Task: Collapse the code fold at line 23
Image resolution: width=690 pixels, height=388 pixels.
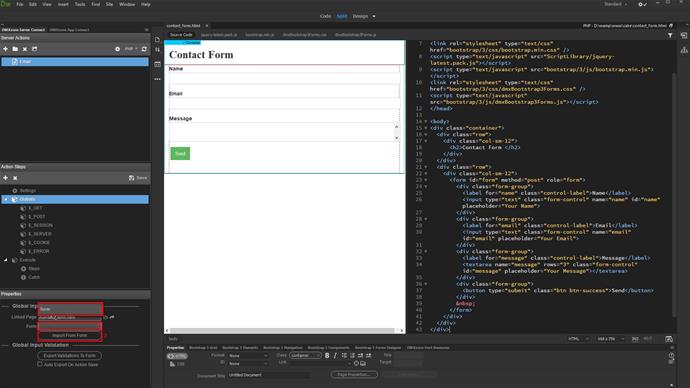Action: pos(426,180)
